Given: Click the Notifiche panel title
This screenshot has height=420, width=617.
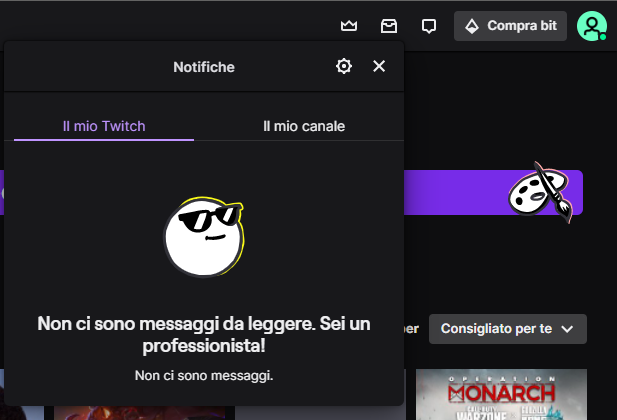Looking at the screenshot, I should coord(204,67).
